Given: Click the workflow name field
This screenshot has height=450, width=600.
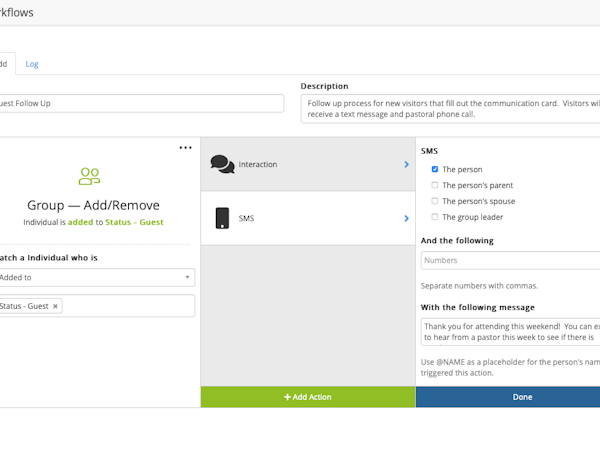Looking at the screenshot, I should pos(140,104).
